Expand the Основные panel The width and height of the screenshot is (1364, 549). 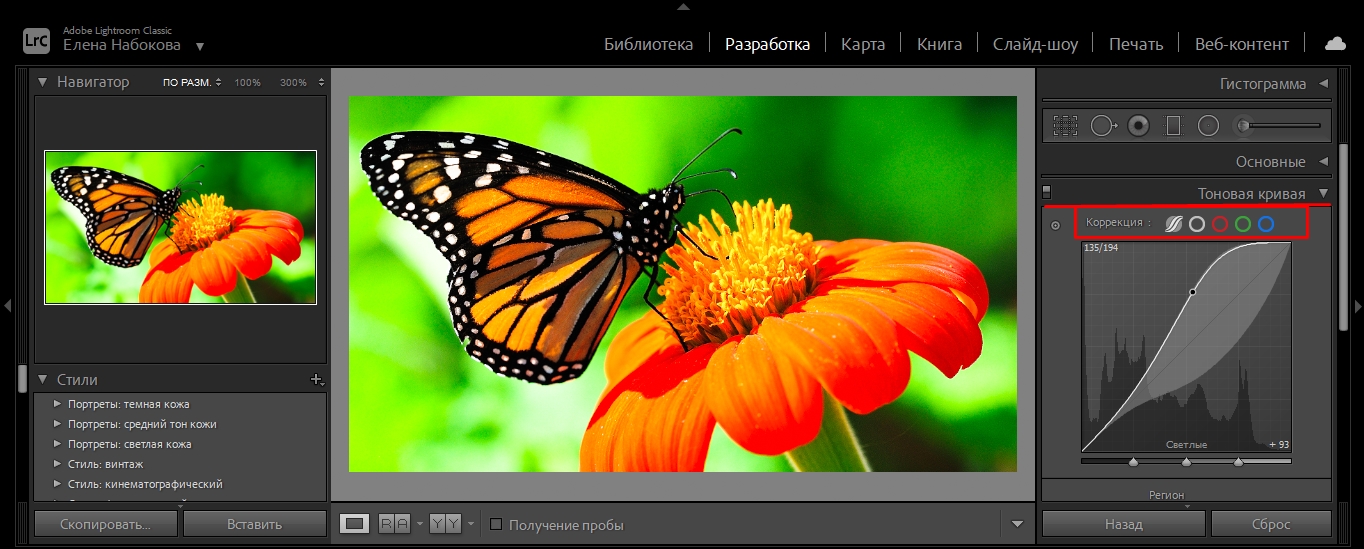pos(1323,161)
